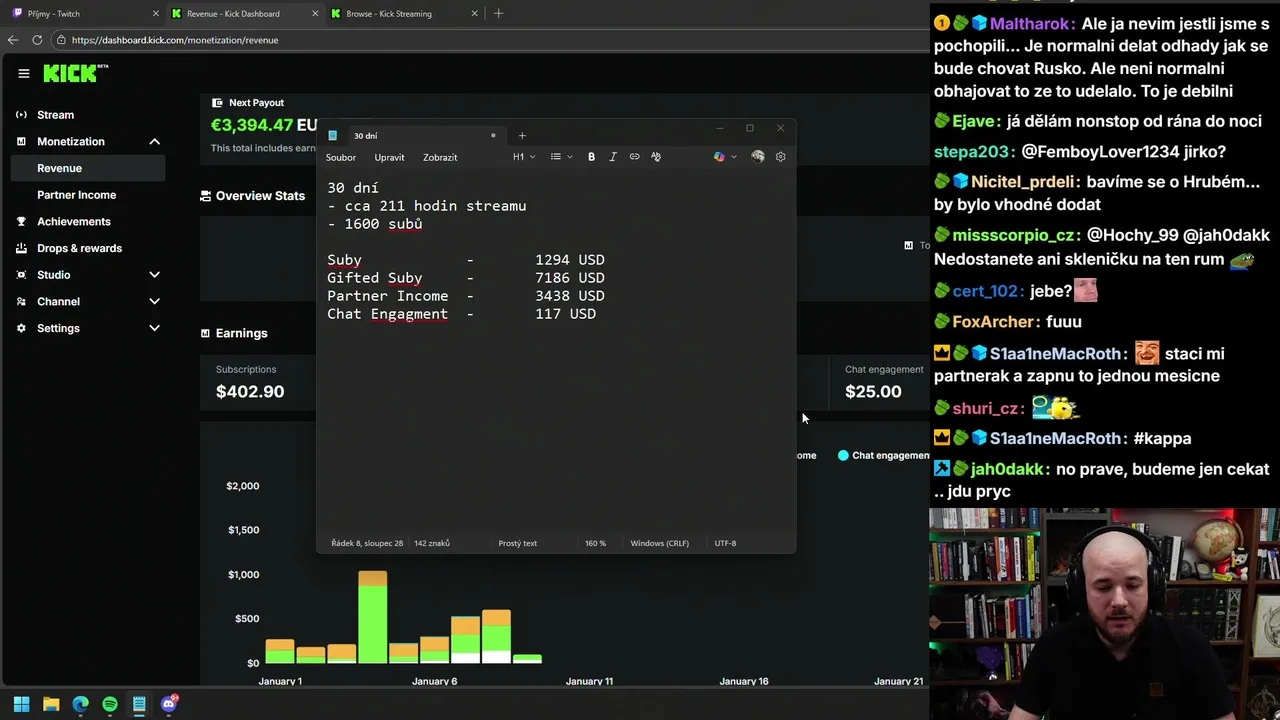Click the Gifted Suby line in Notepad

(x=466, y=278)
